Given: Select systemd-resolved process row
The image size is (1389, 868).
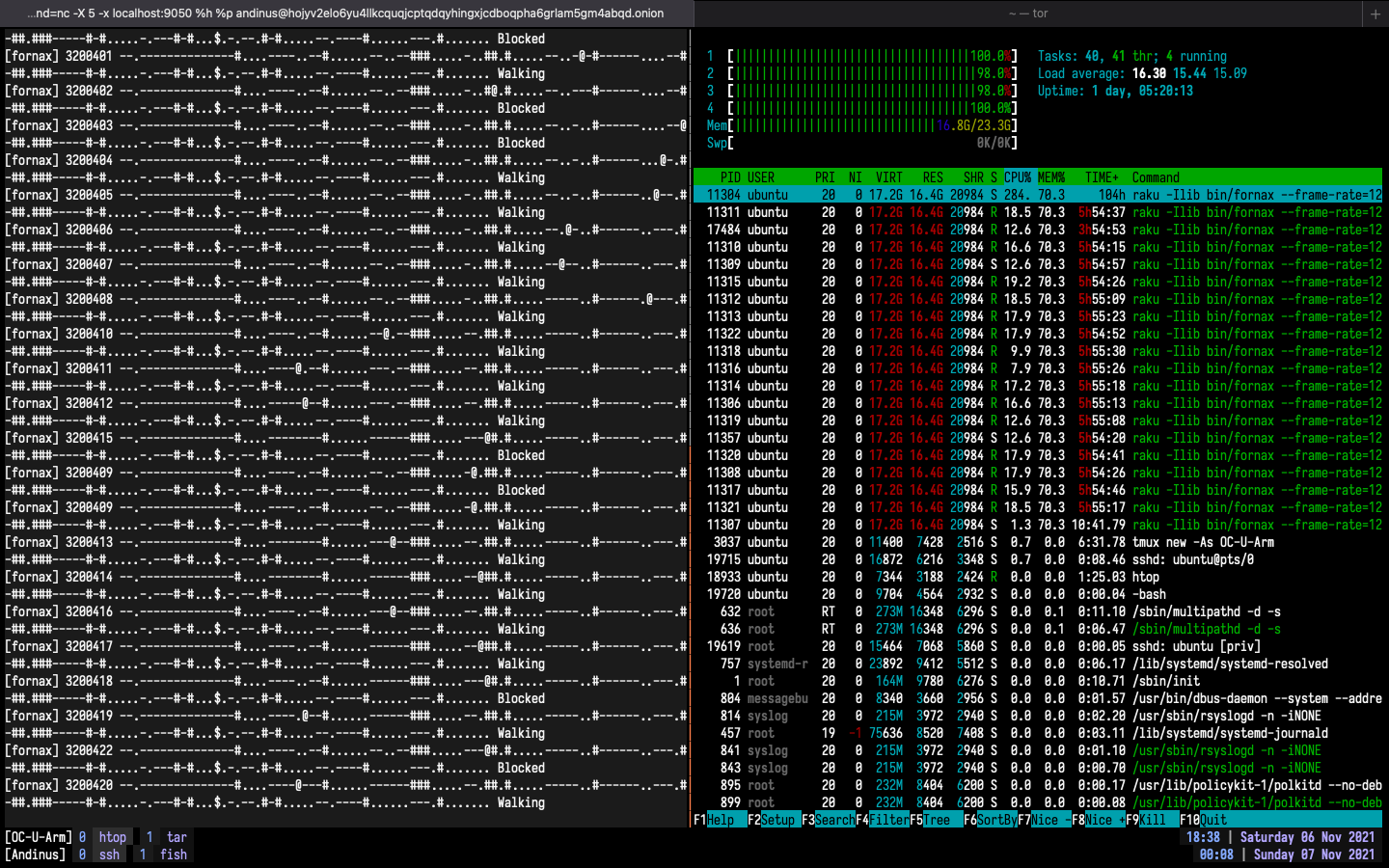Looking at the screenshot, I should tap(1038, 664).
